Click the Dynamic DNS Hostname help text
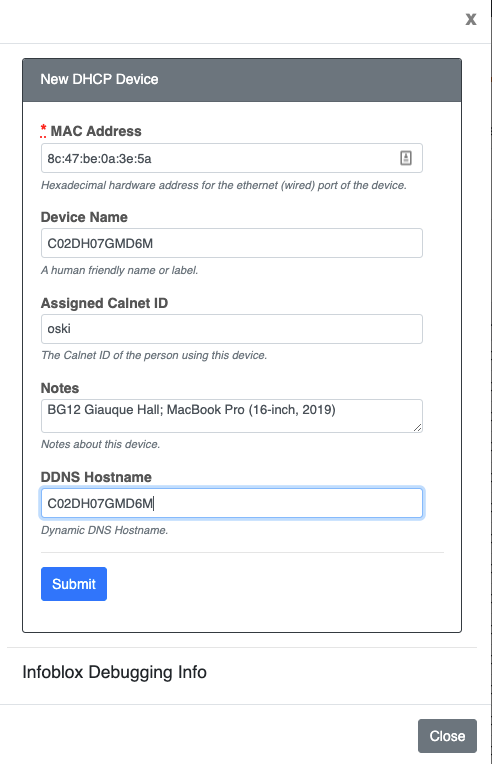The width and height of the screenshot is (492, 764). 104,530
